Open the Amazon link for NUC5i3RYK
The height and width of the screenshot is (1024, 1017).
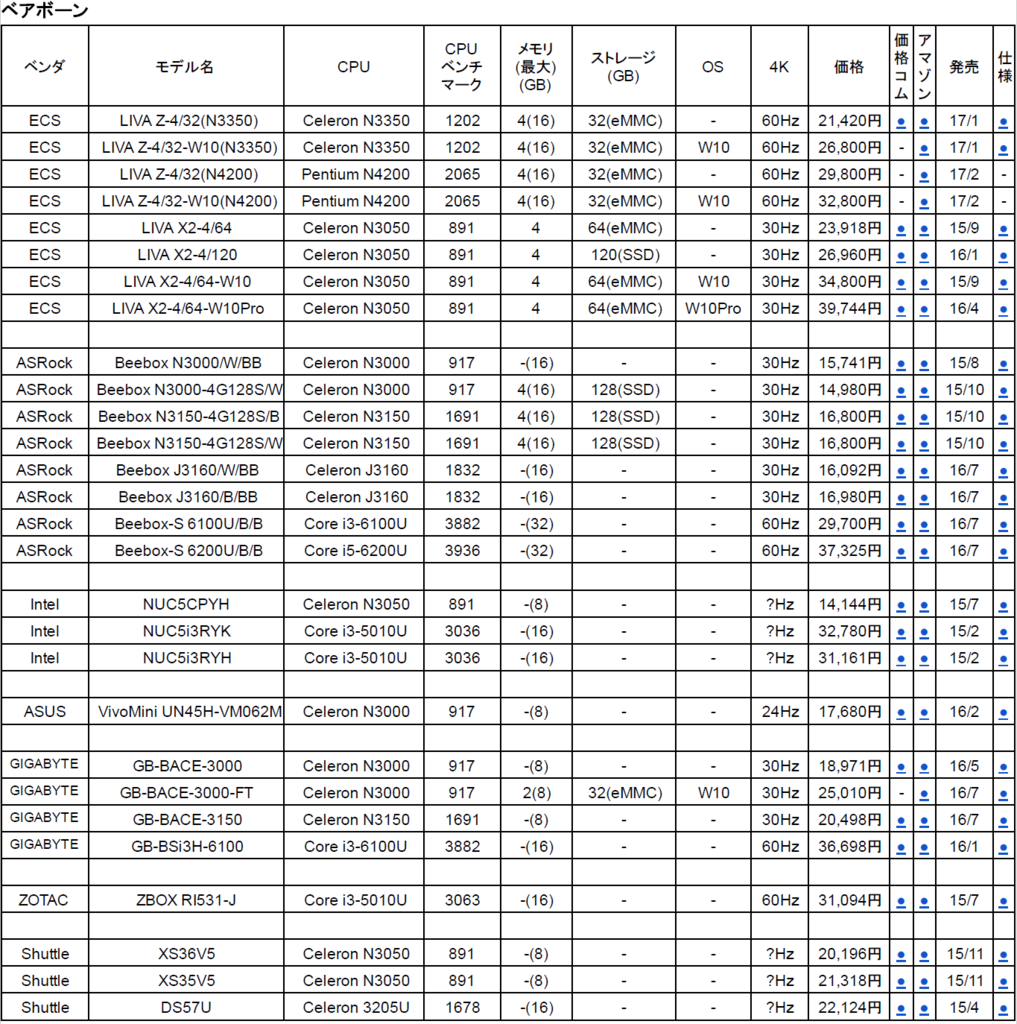point(924,633)
